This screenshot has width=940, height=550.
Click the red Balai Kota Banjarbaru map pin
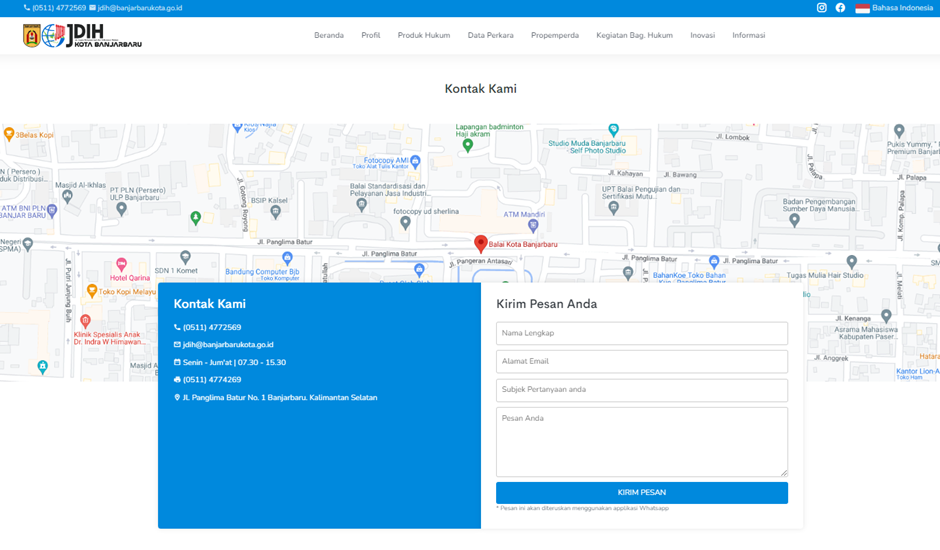(480, 243)
